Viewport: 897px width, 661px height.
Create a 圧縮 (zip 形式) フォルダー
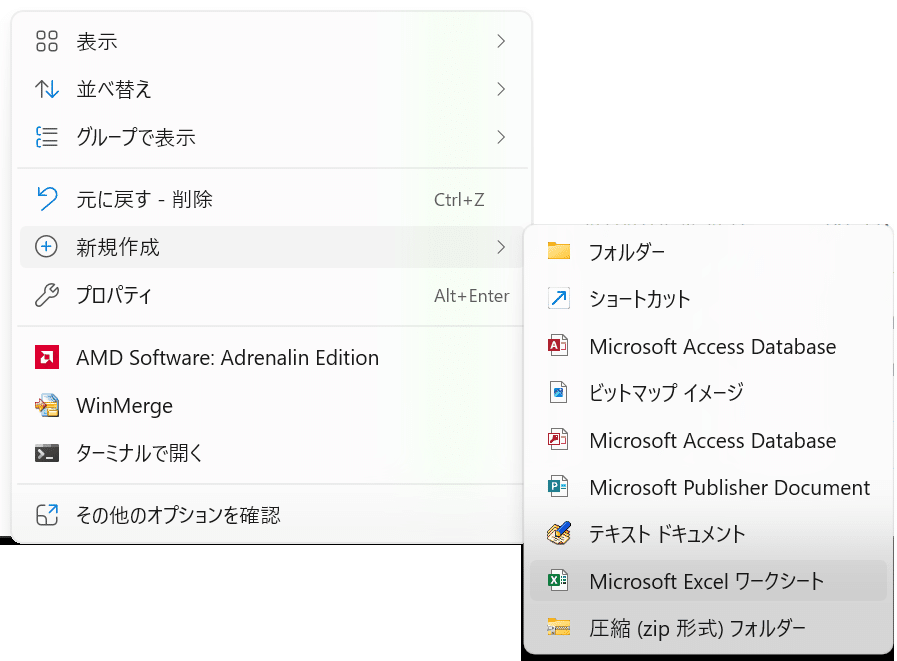(708, 627)
